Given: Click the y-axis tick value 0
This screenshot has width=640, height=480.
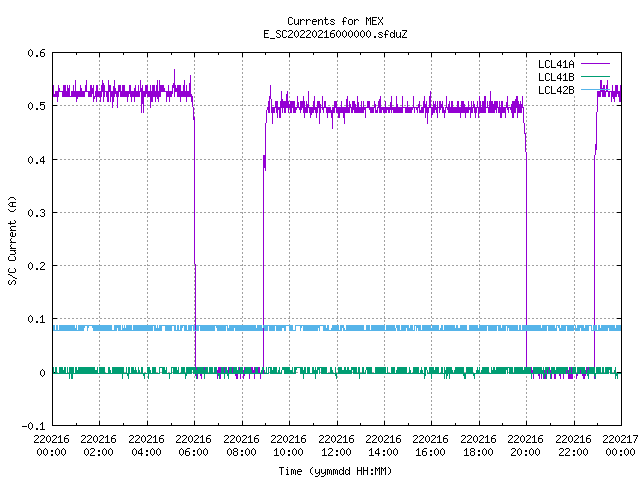Looking at the screenshot, I should (x=42, y=373).
